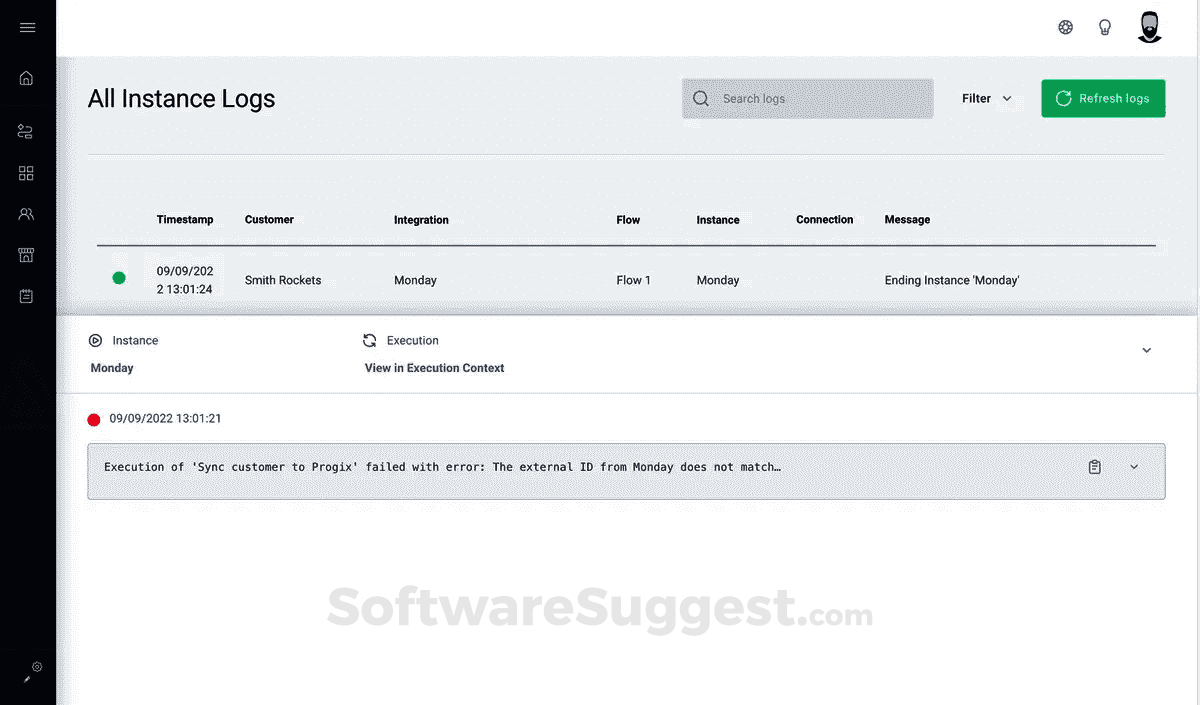Open the Filter dropdown

987,98
